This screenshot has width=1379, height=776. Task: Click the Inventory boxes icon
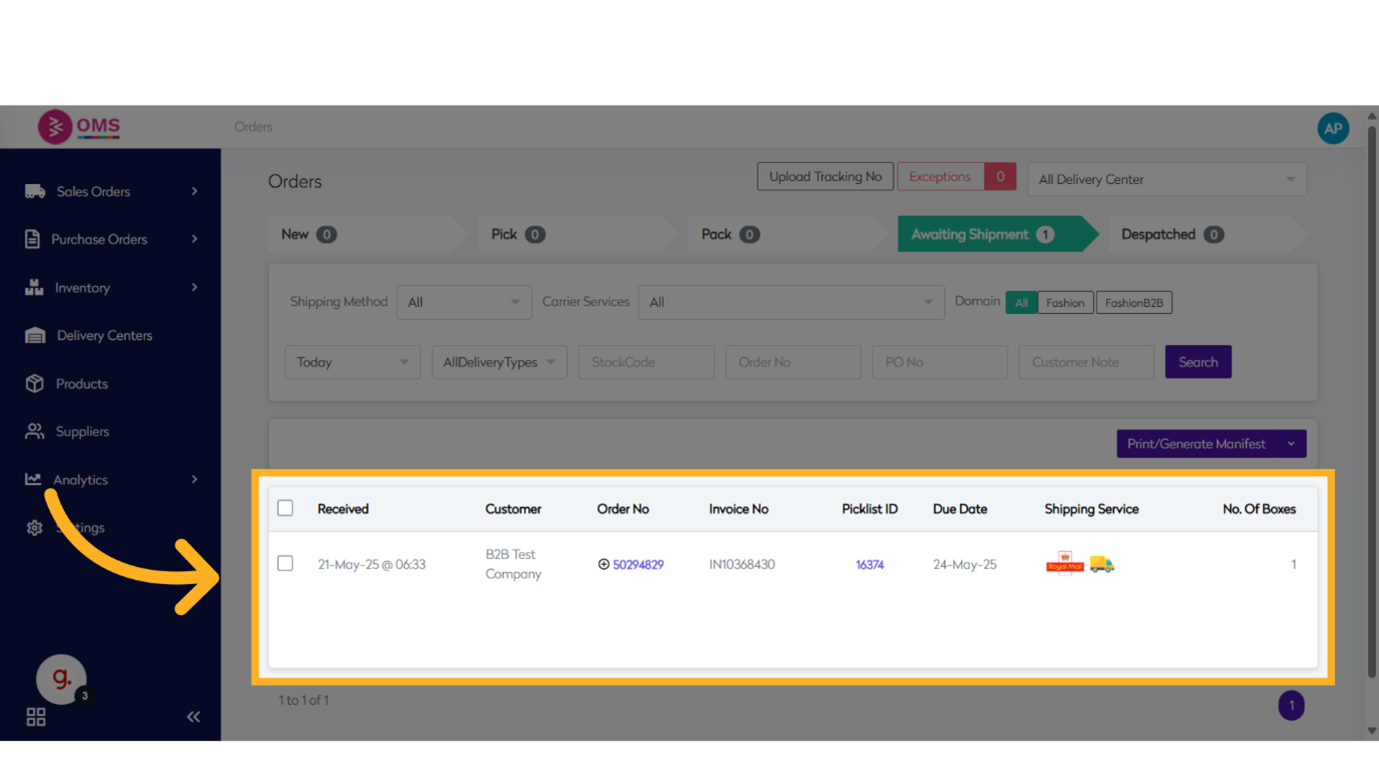click(x=34, y=287)
